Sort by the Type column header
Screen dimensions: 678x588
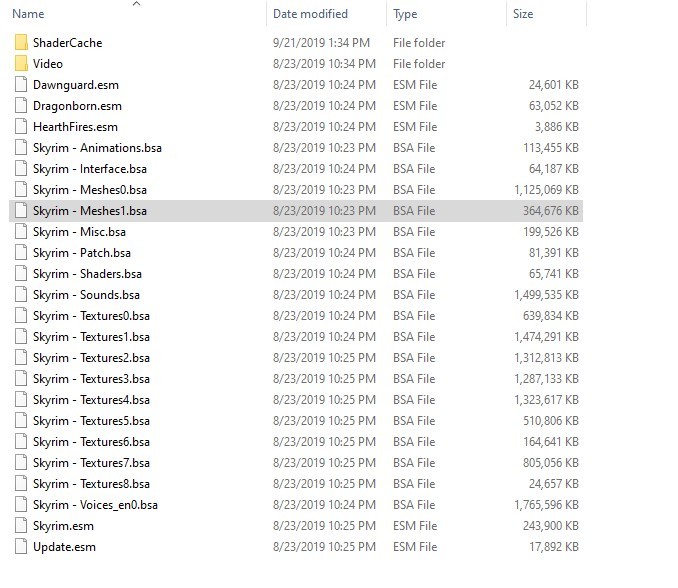pos(405,14)
